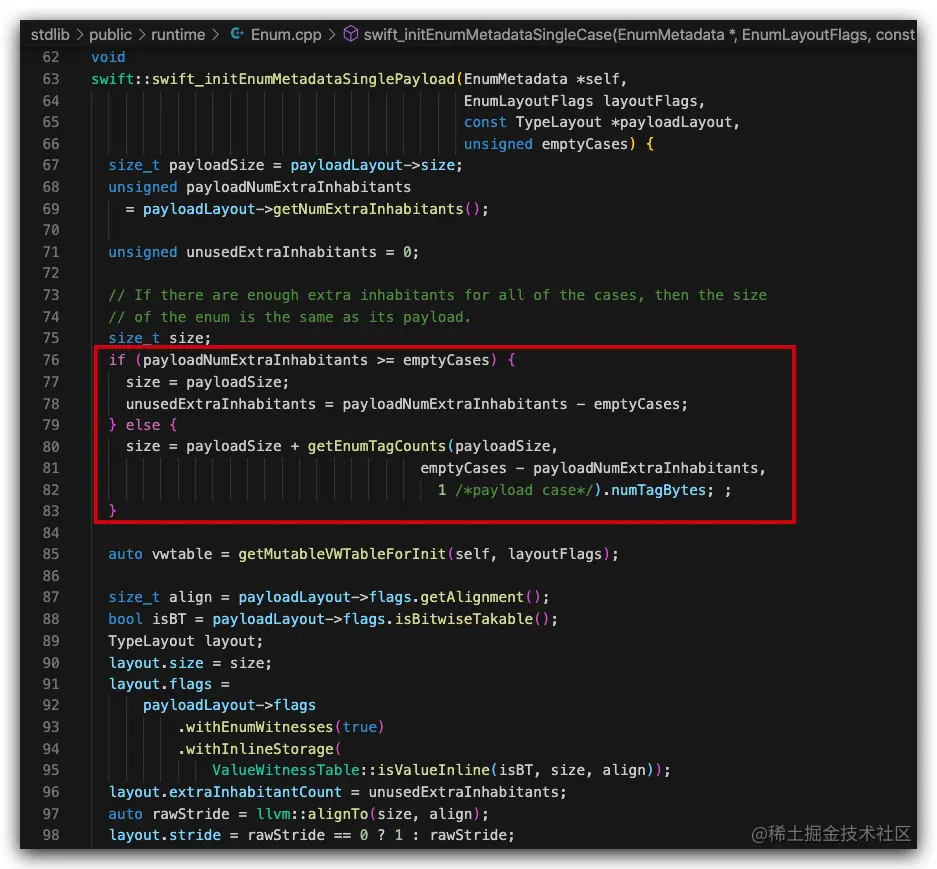
Task: Click the 'if' keyword on line 76
Action: (117, 360)
